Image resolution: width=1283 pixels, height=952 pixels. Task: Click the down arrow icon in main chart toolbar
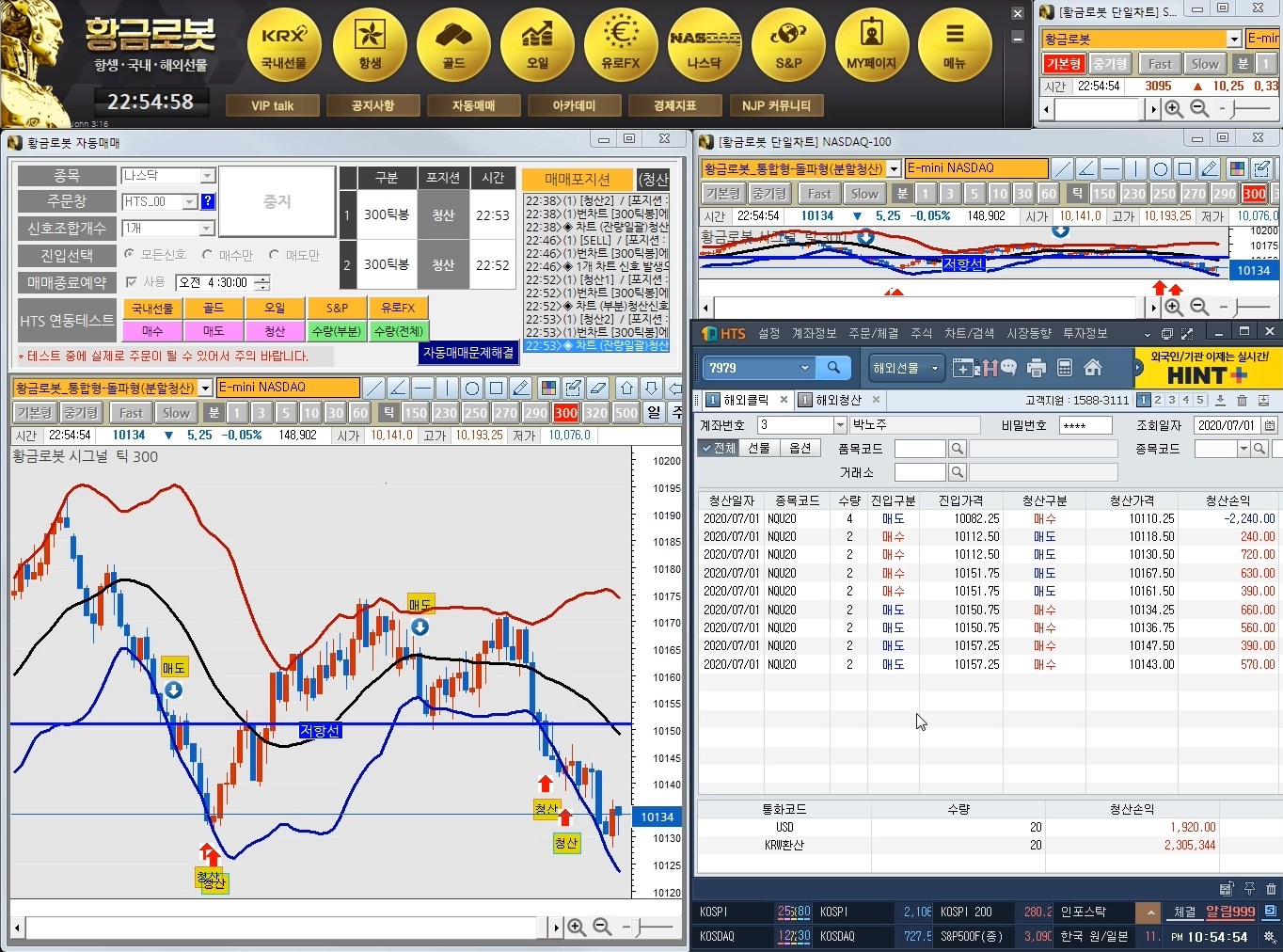[651, 388]
